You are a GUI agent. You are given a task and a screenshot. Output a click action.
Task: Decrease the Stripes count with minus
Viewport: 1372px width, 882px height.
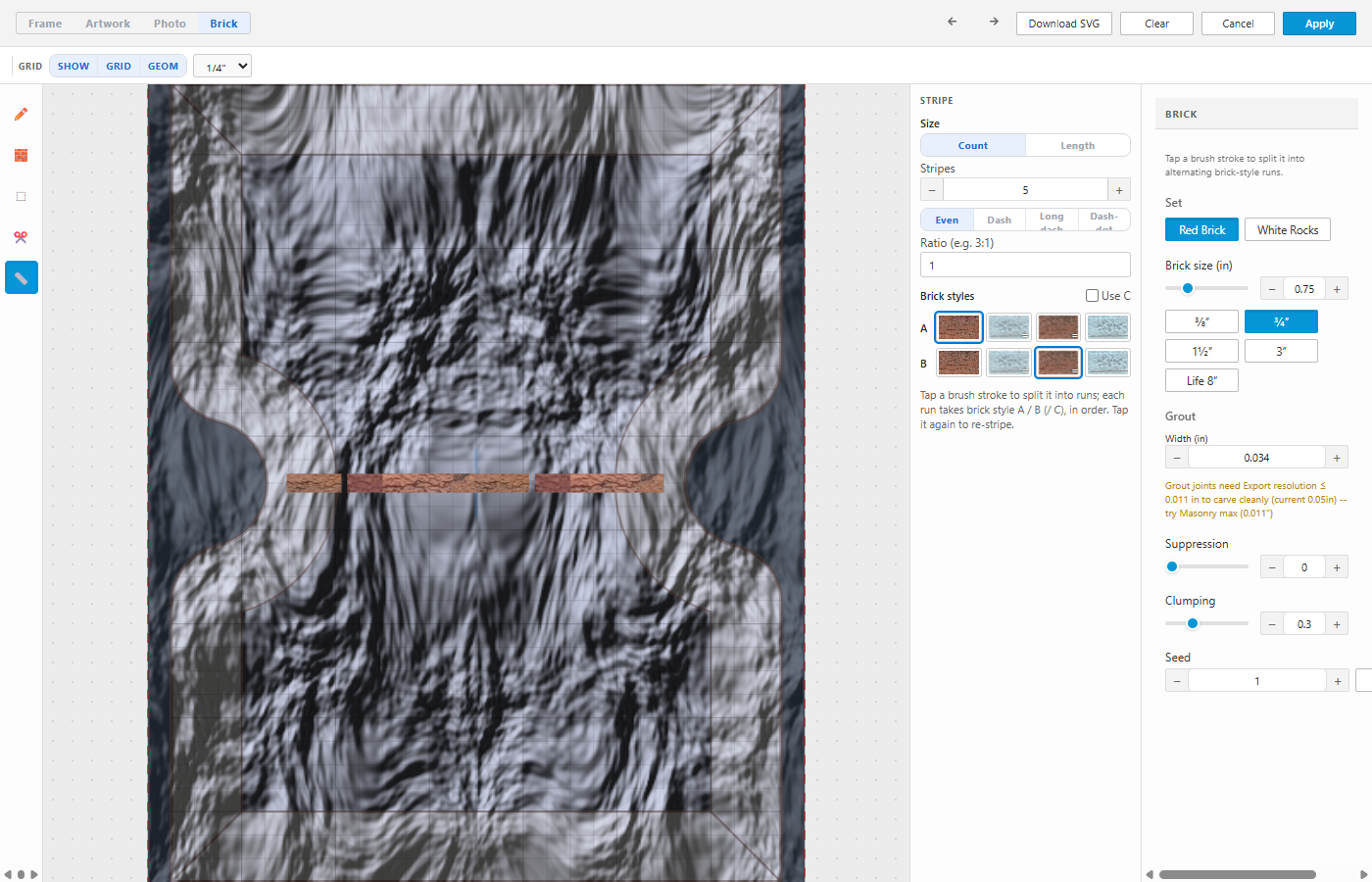932,190
